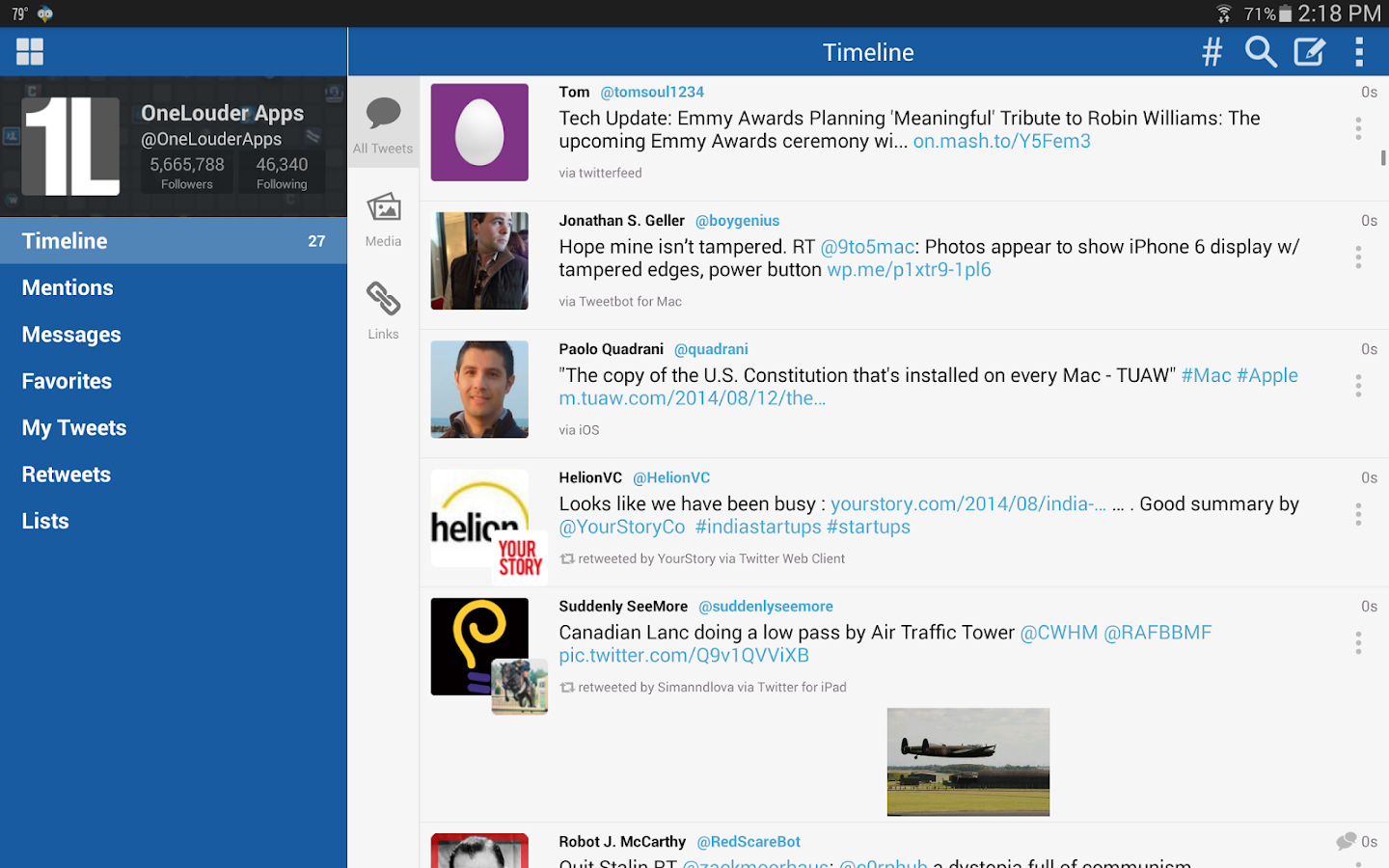This screenshot has height=868, width=1389.
Task: Open the search magnifier icon
Action: pos(1261,52)
